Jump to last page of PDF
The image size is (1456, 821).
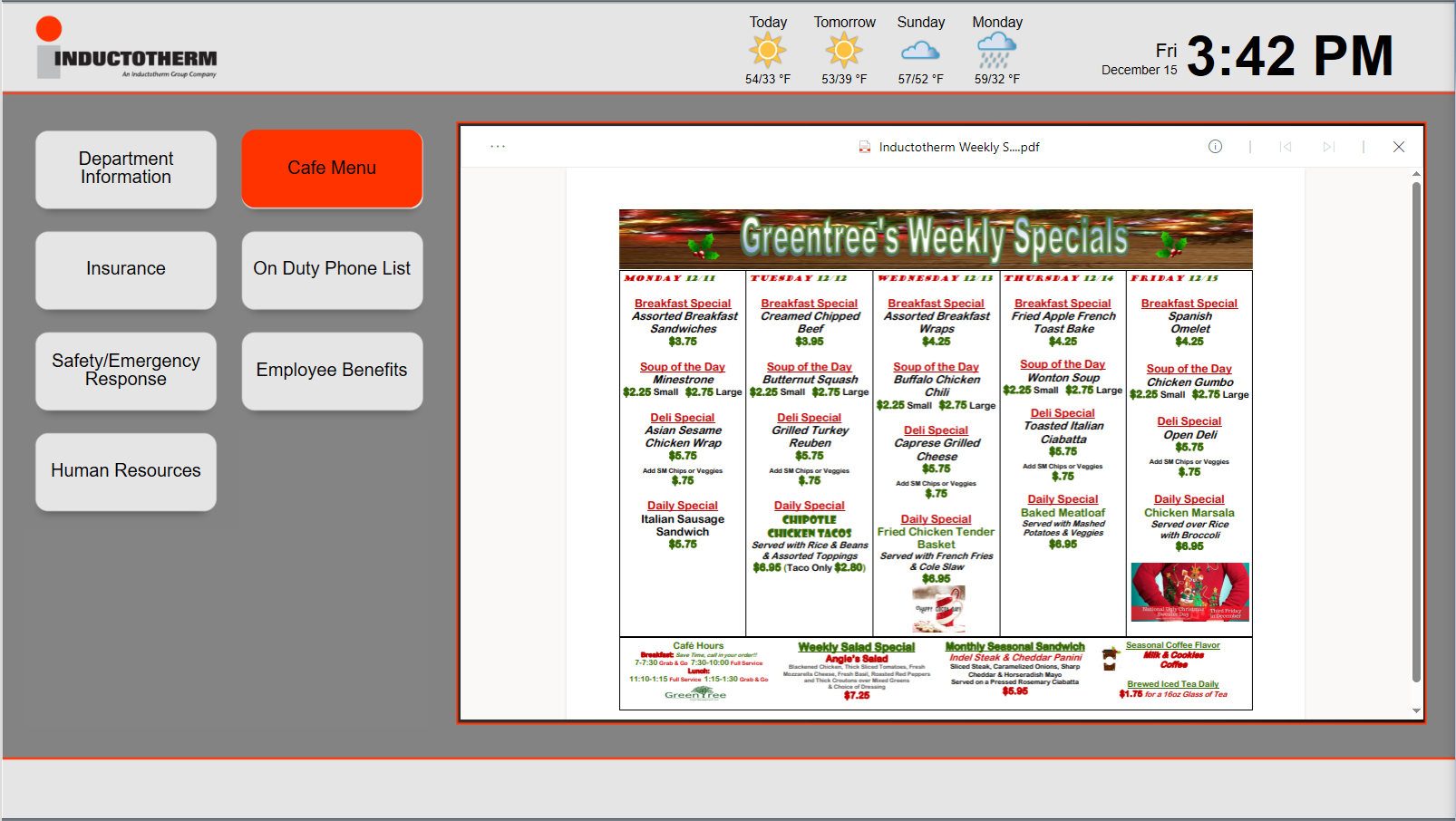pyautogui.click(x=1328, y=147)
